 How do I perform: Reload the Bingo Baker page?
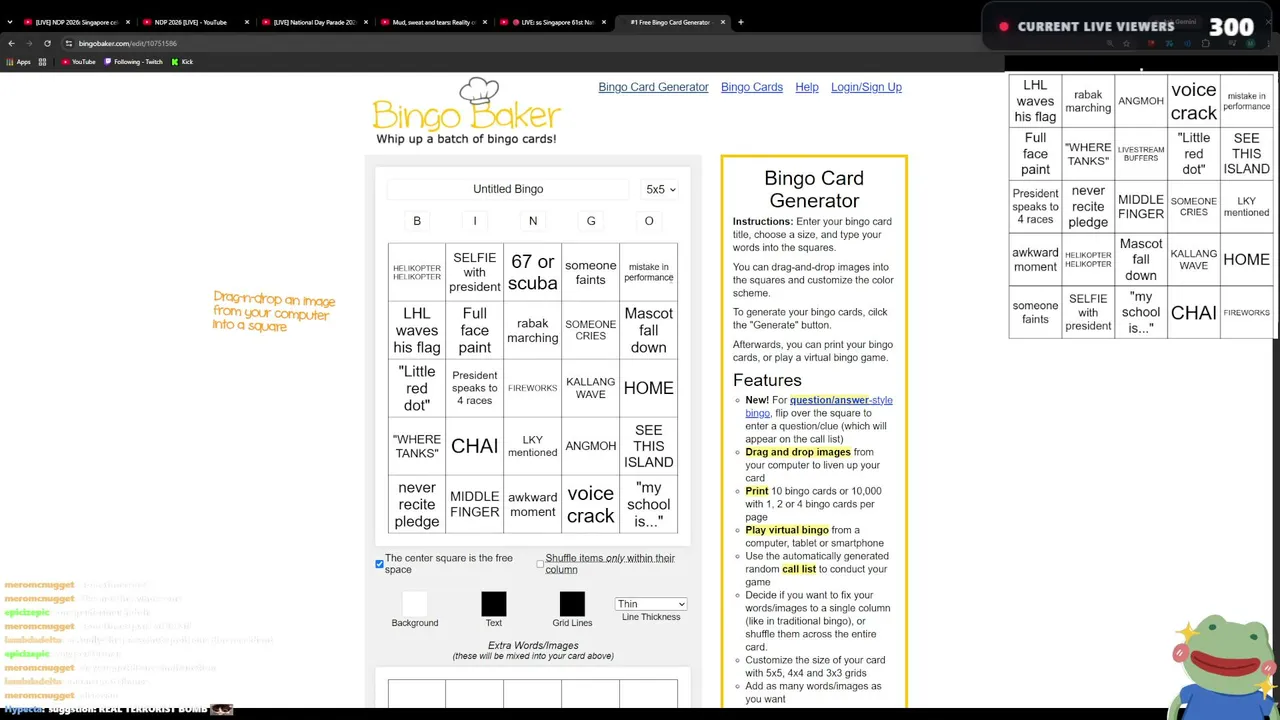pos(46,43)
